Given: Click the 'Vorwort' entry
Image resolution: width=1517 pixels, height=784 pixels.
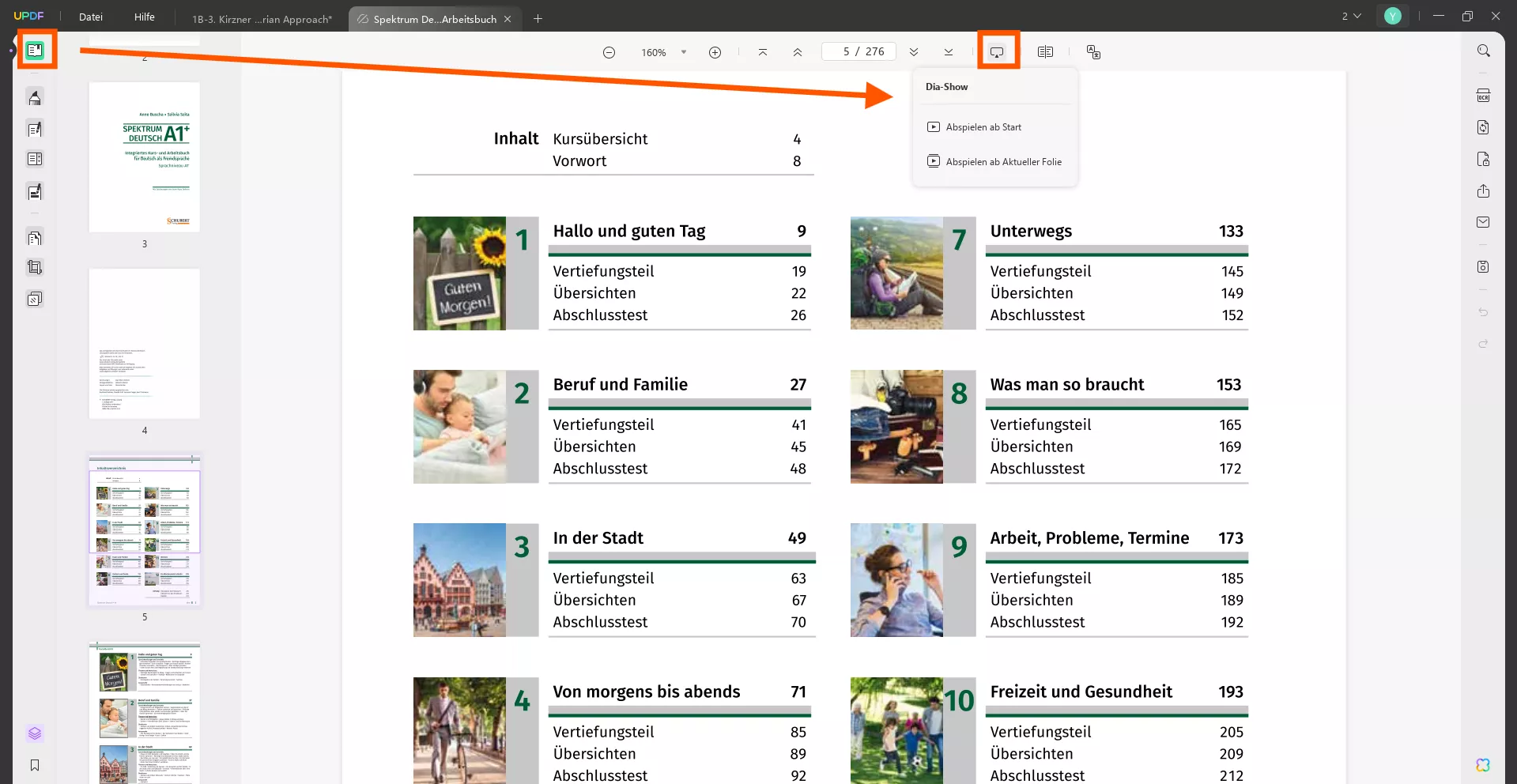Looking at the screenshot, I should (579, 161).
